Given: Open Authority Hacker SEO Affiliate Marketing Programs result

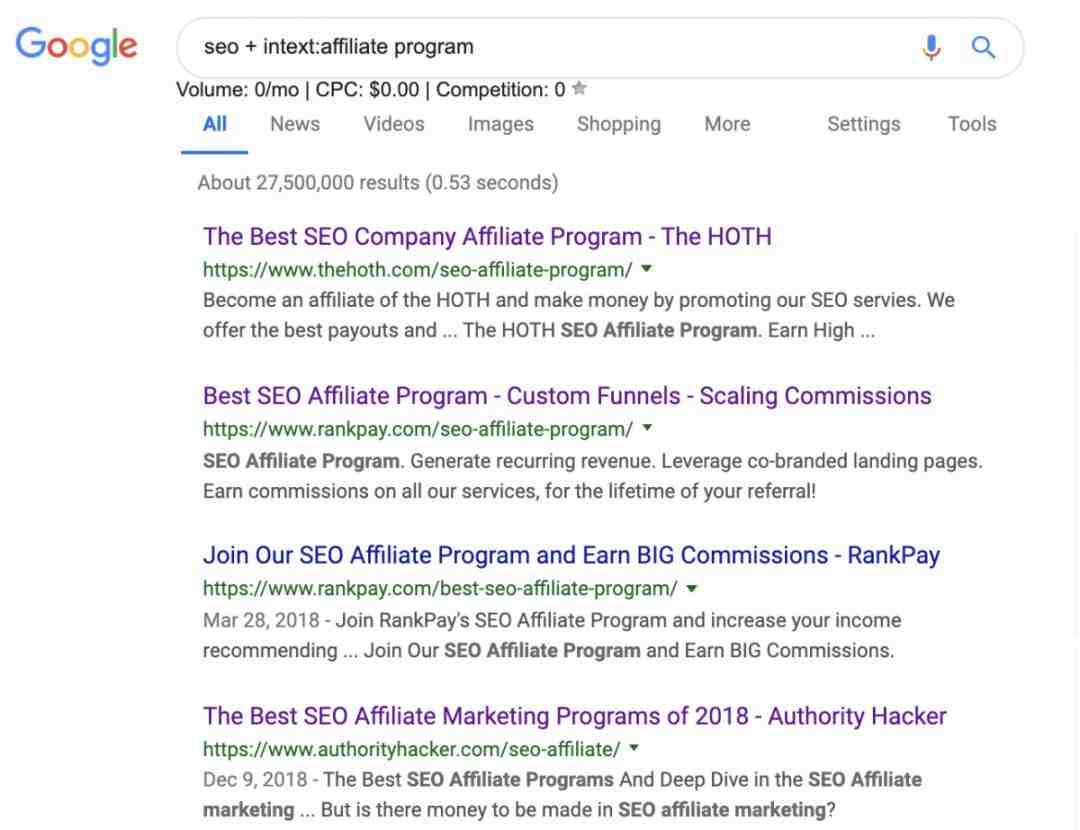Looking at the screenshot, I should pos(574,716).
